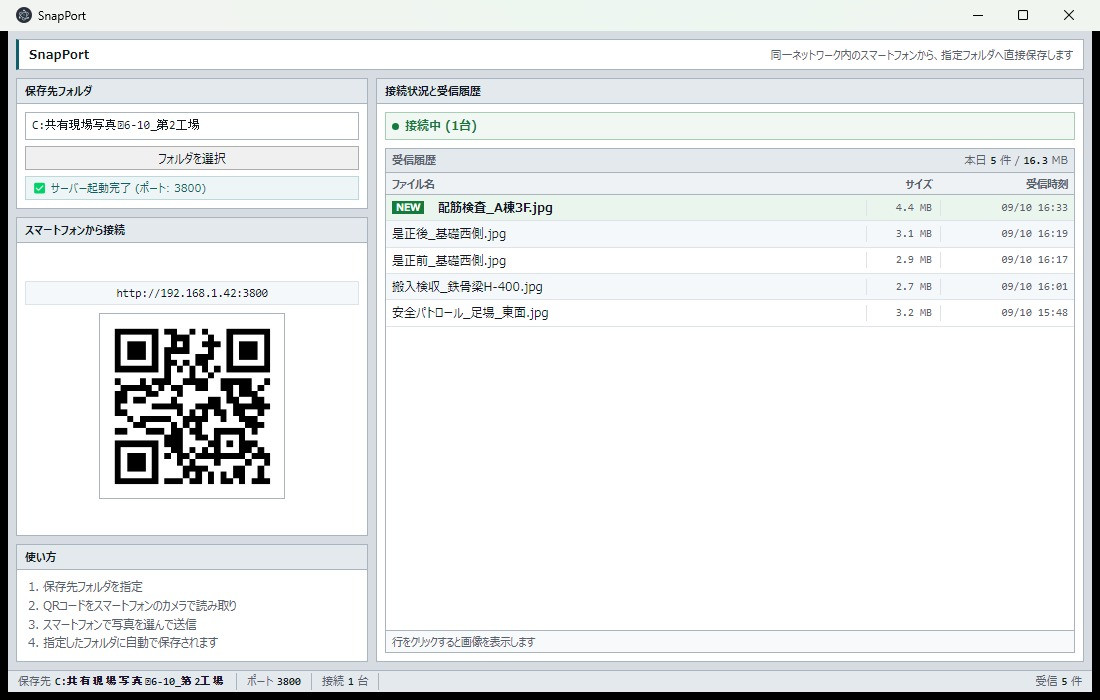Click step 2 about QRコード scanning

click(x=133, y=605)
